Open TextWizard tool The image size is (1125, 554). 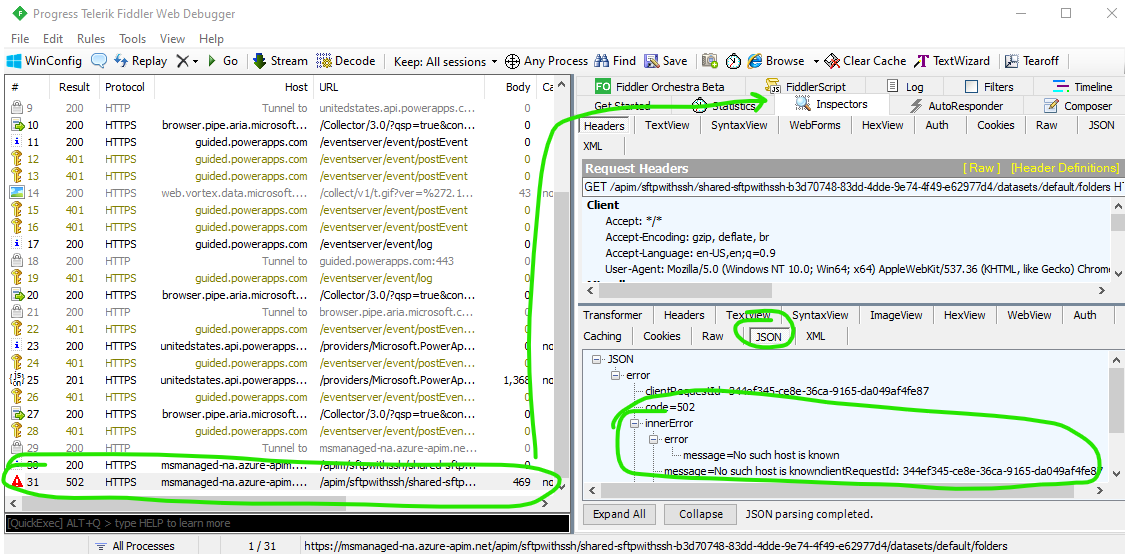[x=951, y=61]
